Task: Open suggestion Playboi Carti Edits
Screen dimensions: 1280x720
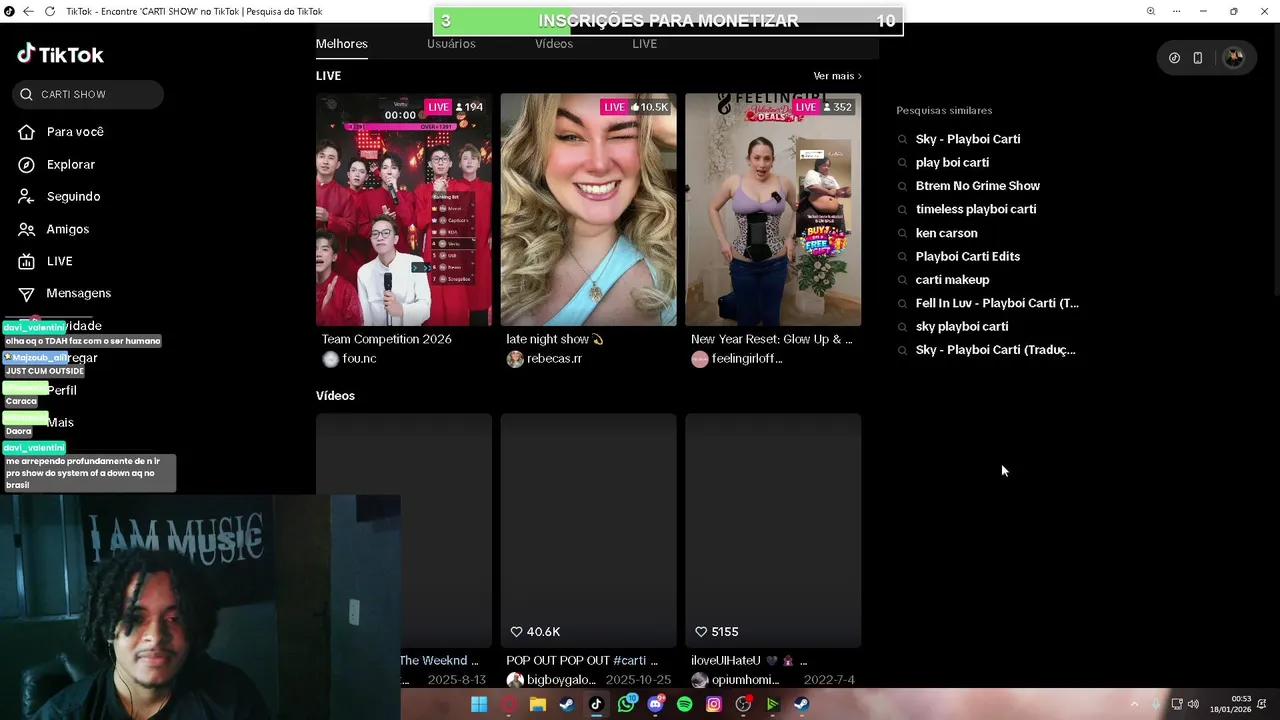Action: pyautogui.click(x=967, y=256)
